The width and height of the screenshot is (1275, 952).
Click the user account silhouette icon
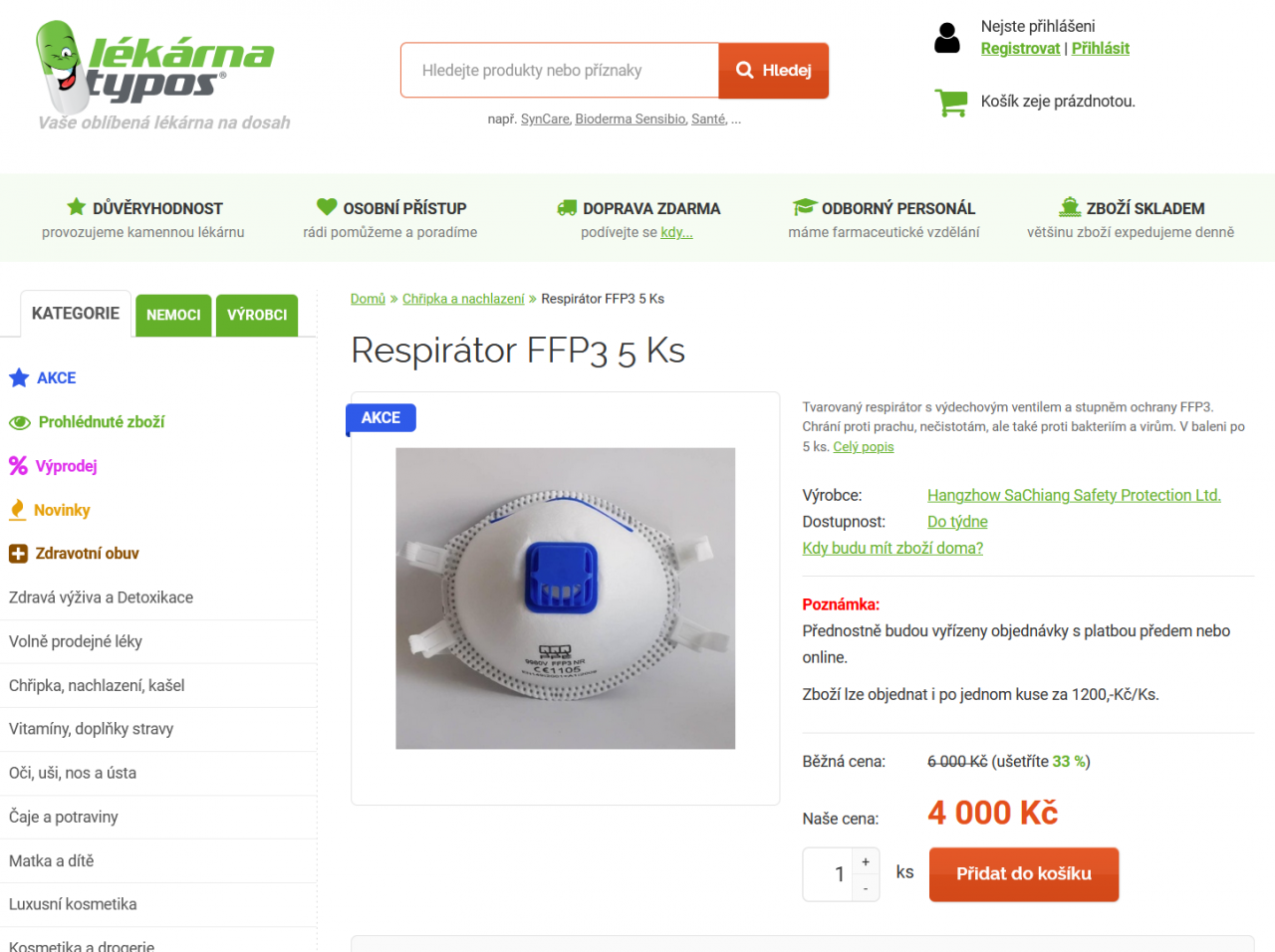pyautogui.click(x=947, y=38)
